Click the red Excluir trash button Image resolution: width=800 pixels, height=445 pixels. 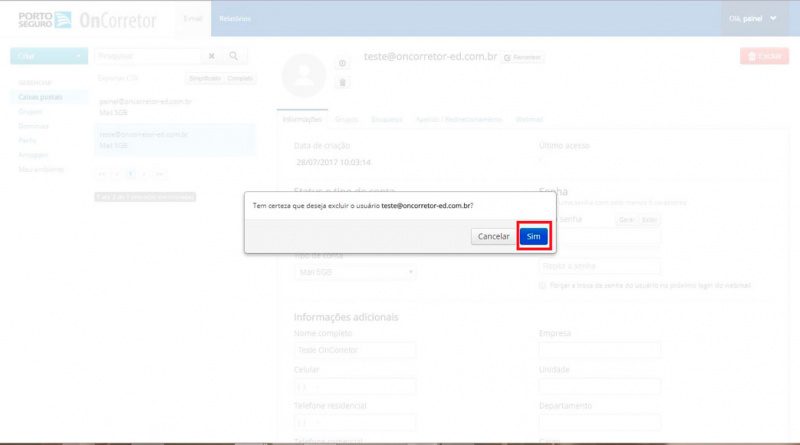pos(764,56)
